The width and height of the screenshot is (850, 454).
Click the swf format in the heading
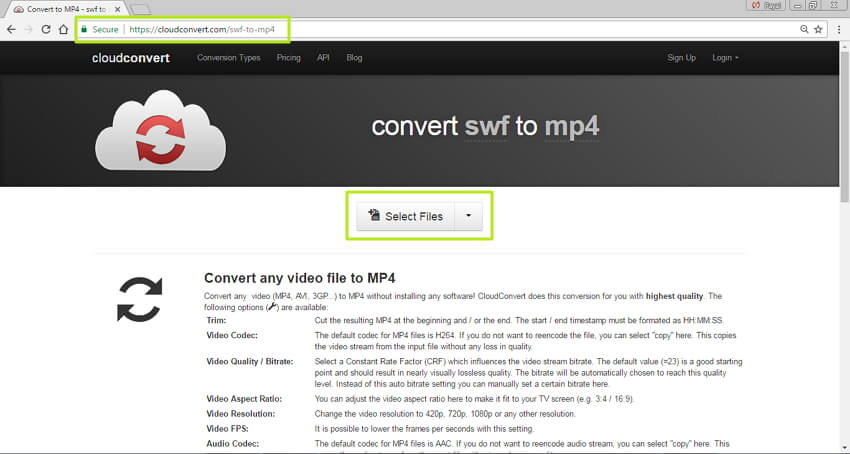point(487,126)
